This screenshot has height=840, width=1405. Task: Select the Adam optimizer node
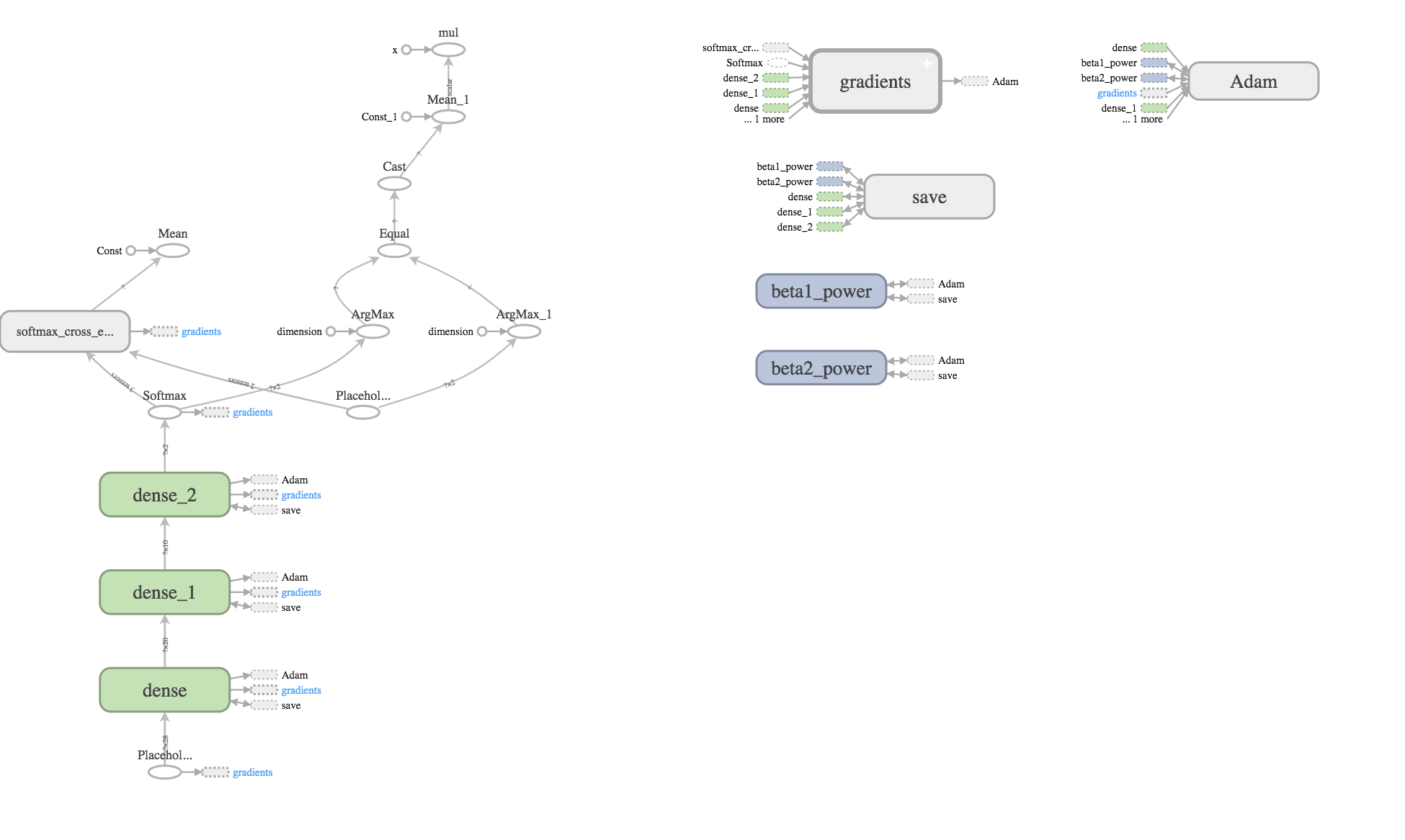tap(1253, 81)
